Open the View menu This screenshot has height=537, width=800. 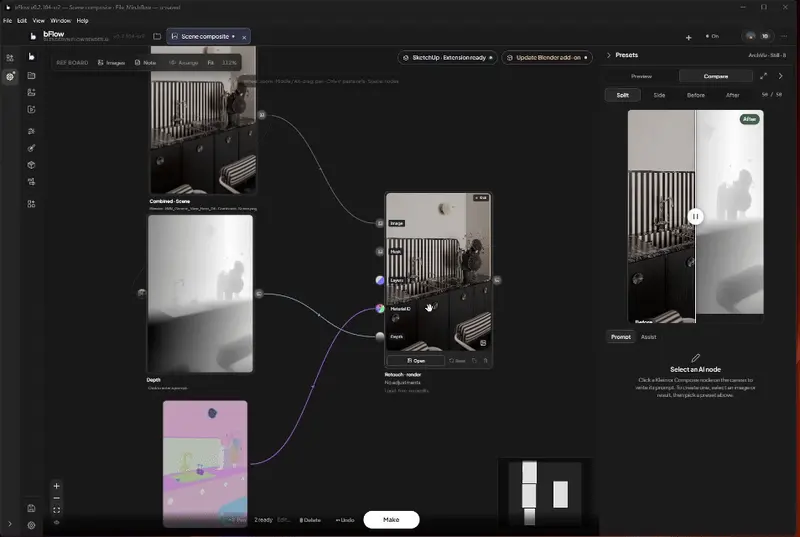pyautogui.click(x=39, y=21)
